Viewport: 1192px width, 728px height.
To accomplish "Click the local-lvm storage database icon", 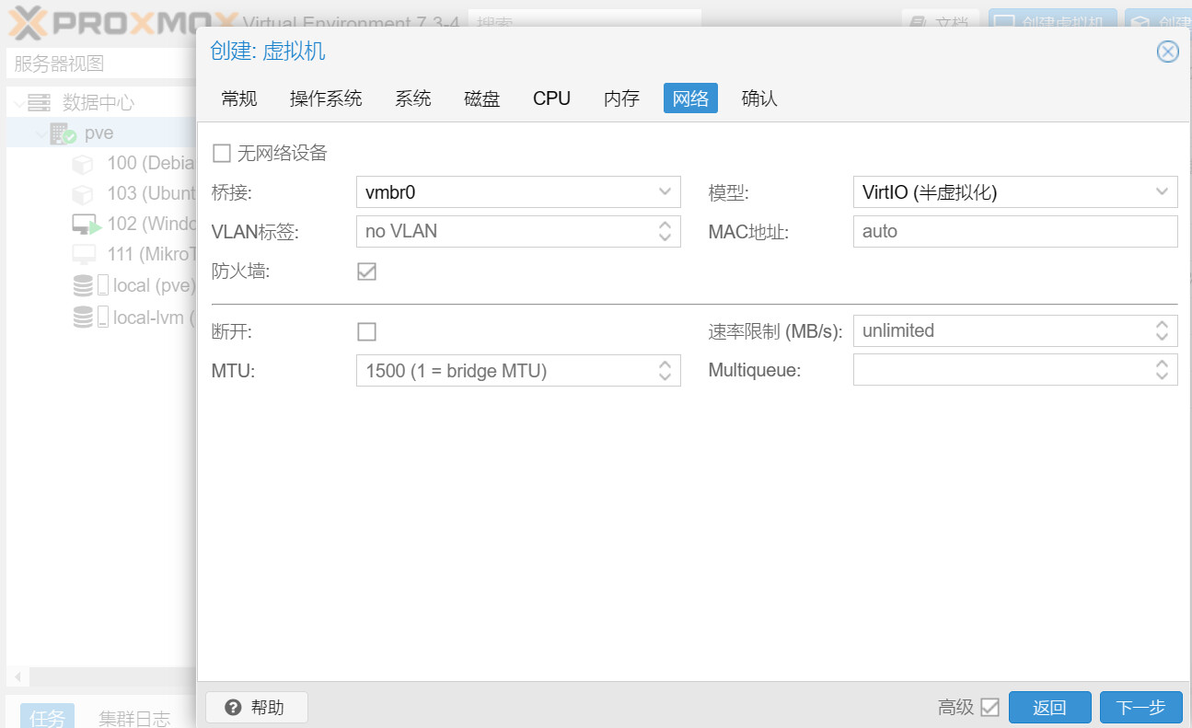I will [x=83, y=318].
